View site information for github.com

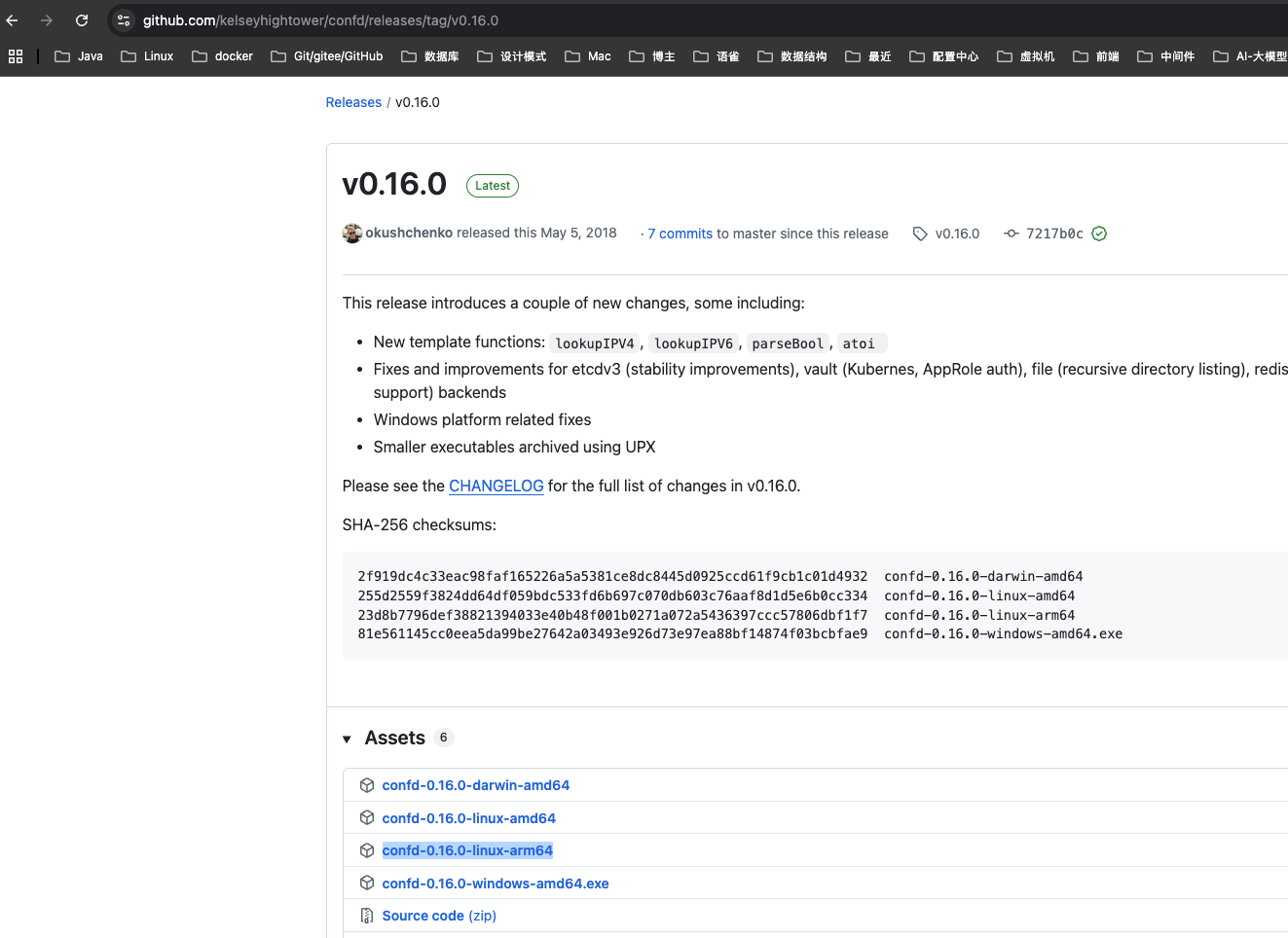[124, 20]
